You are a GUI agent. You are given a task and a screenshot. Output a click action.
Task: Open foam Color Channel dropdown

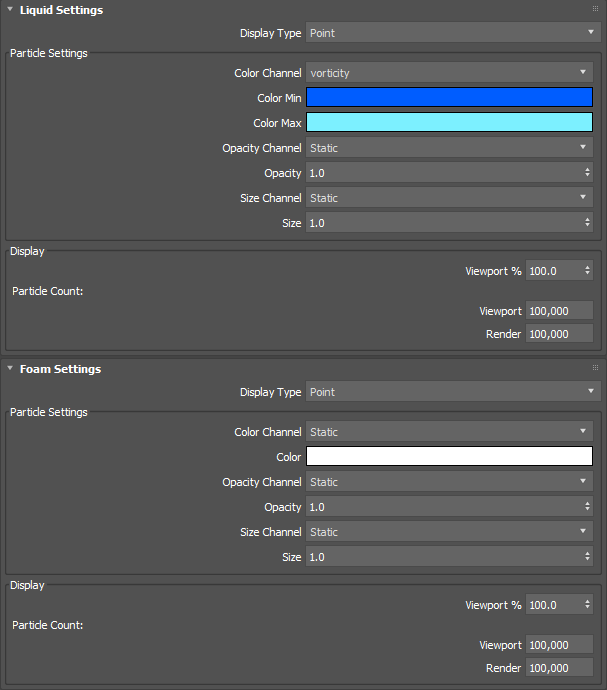tap(449, 432)
